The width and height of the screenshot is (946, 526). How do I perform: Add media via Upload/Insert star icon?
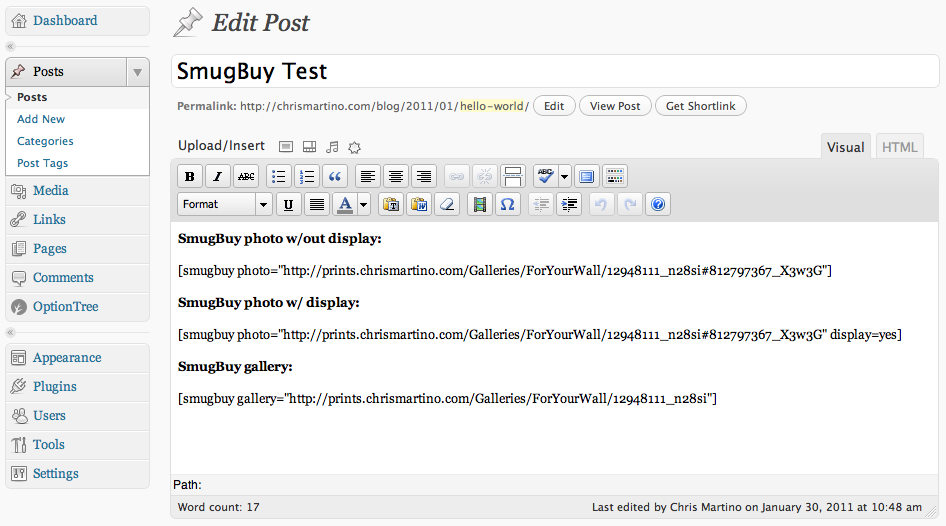pos(355,147)
